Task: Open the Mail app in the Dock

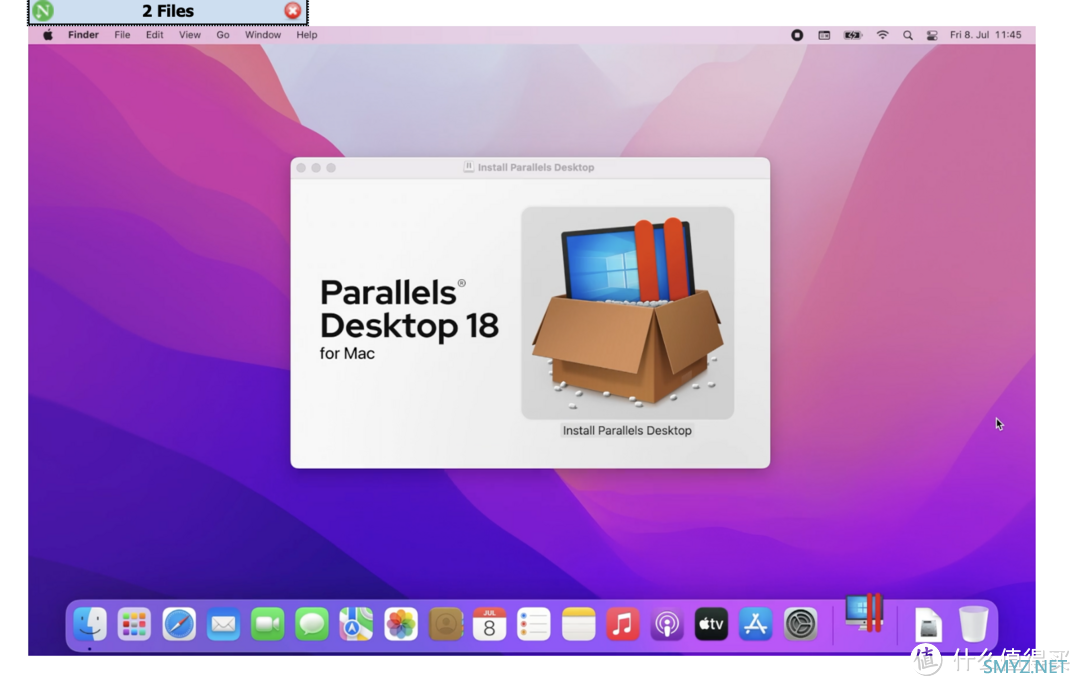Action: (x=223, y=625)
